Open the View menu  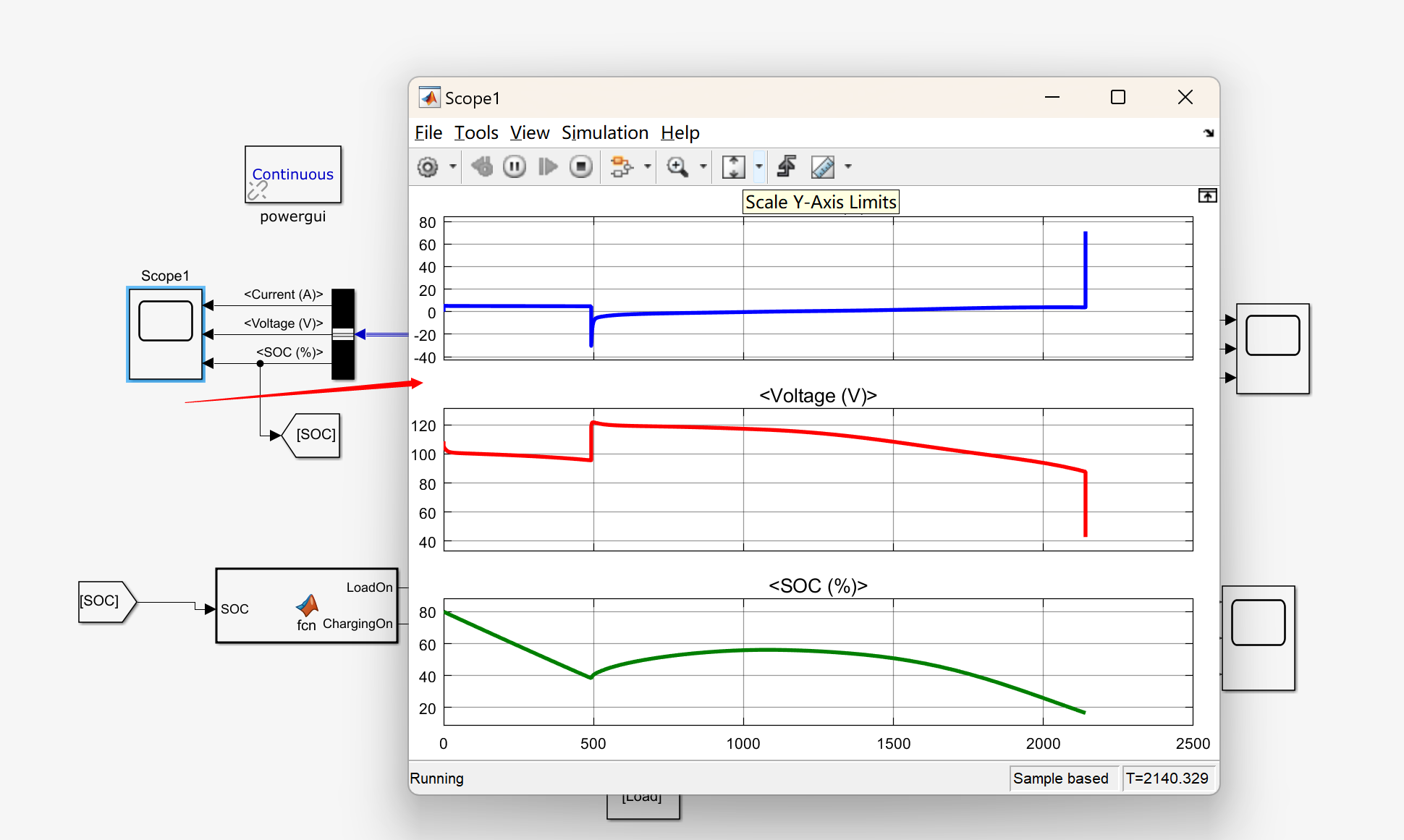point(529,133)
